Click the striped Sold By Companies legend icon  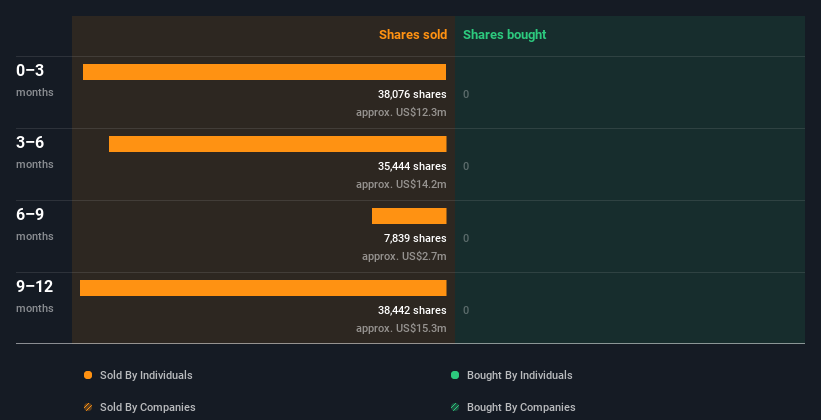pyautogui.click(x=88, y=407)
